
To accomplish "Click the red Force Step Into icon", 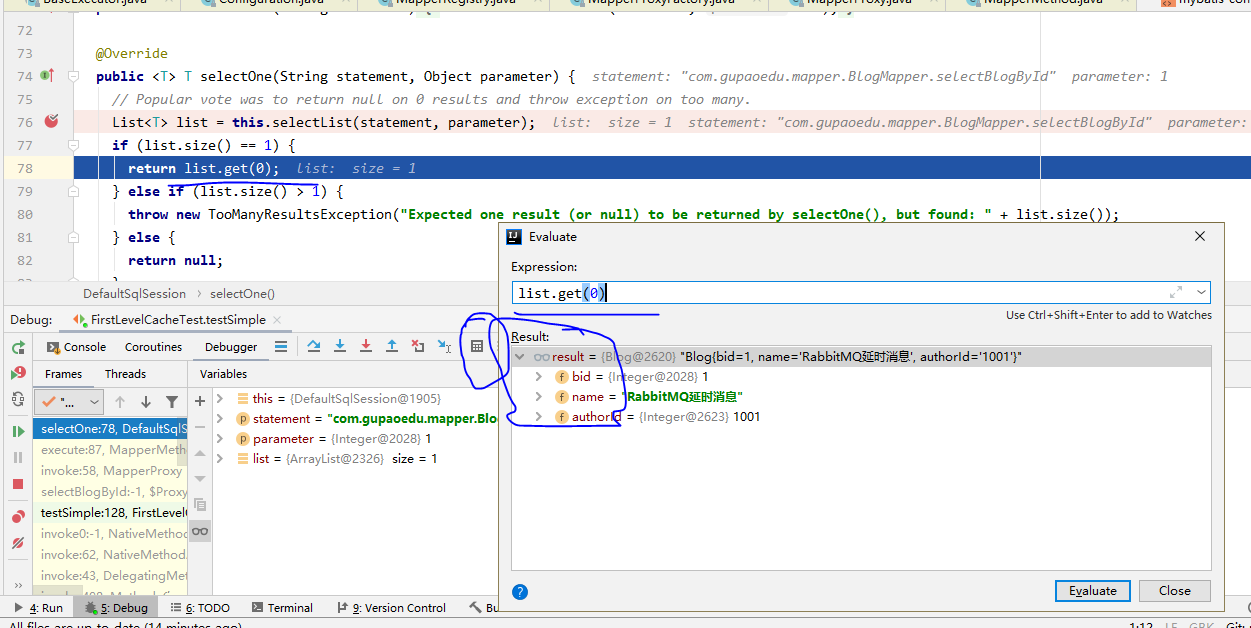I will [366, 346].
